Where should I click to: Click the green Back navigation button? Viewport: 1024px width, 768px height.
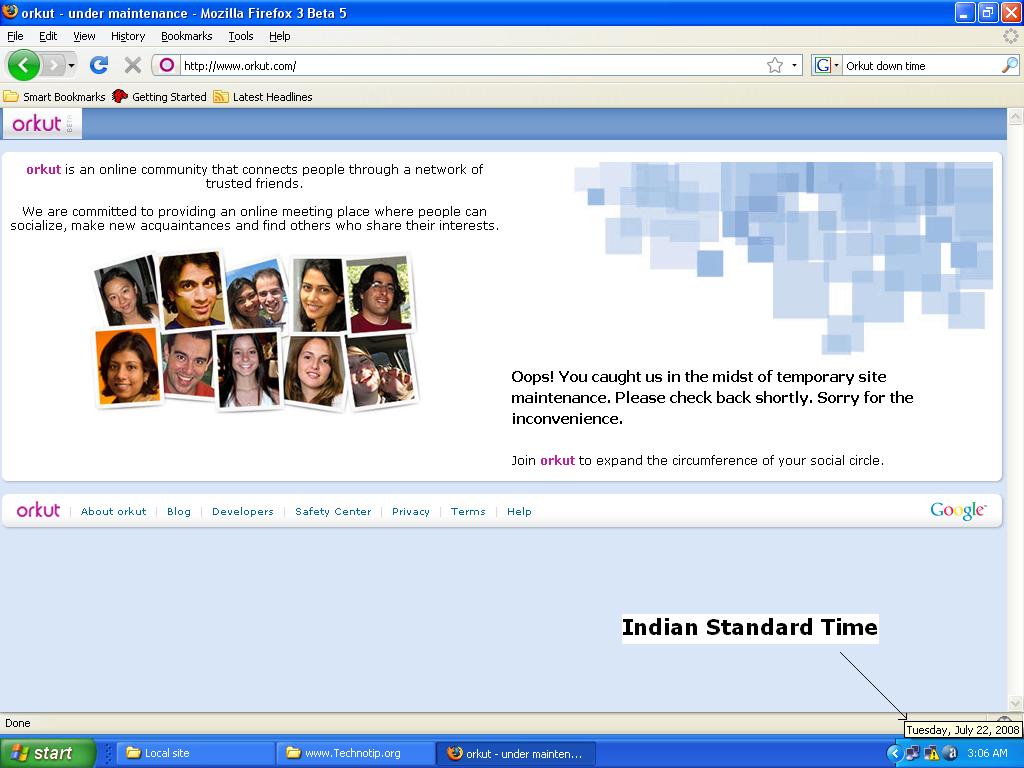coord(24,65)
